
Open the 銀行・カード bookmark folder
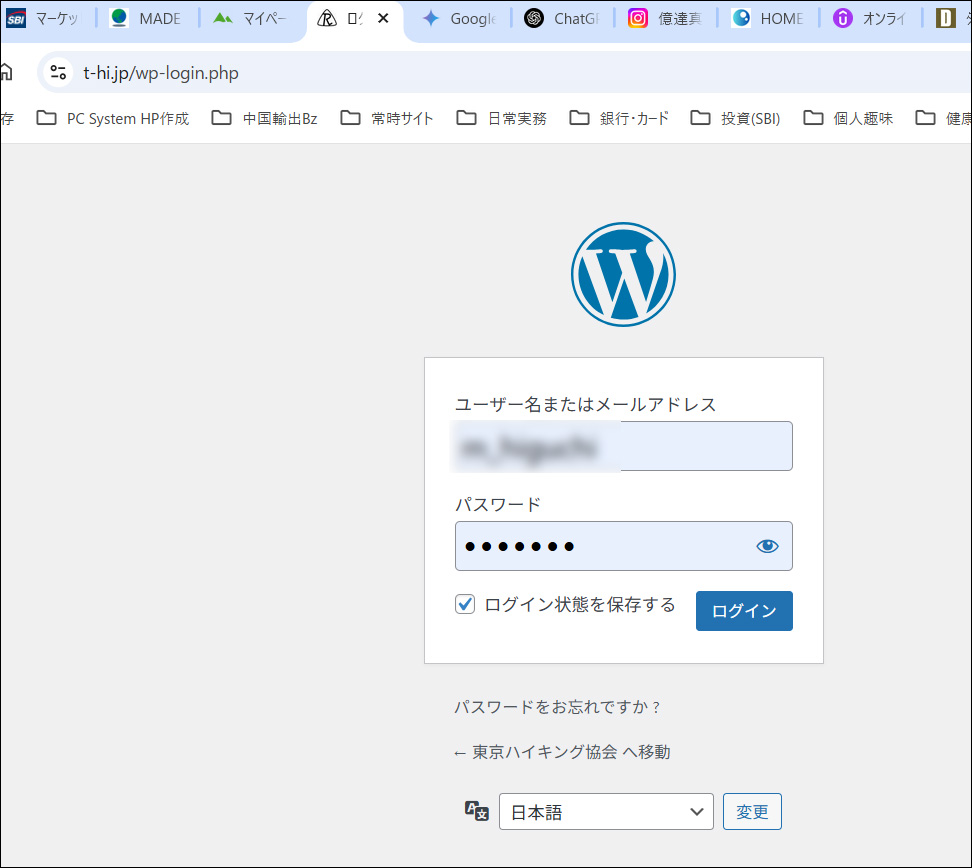(619, 118)
